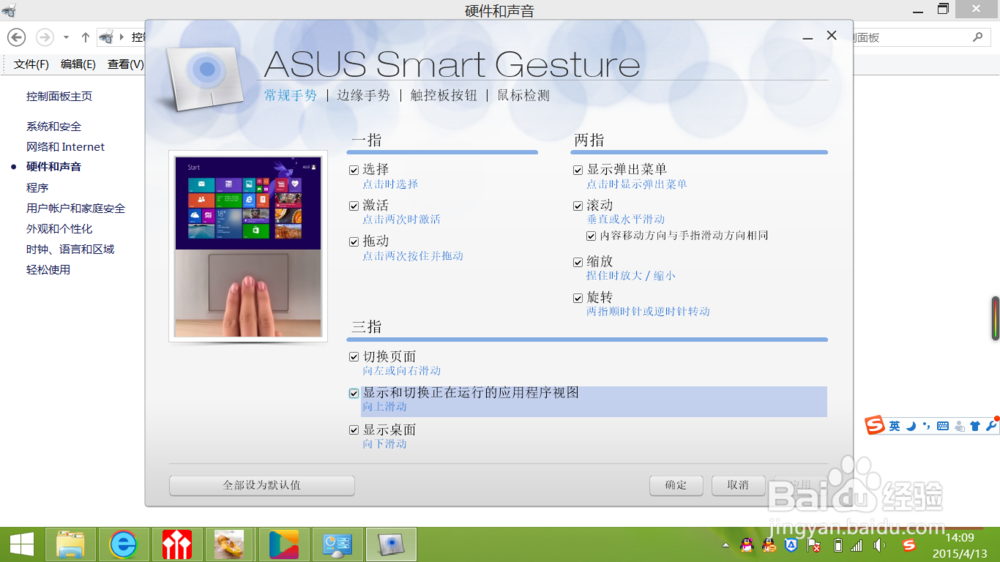
Task: Switch to the 边缘手势 tab
Action: [x=364, y=96]
